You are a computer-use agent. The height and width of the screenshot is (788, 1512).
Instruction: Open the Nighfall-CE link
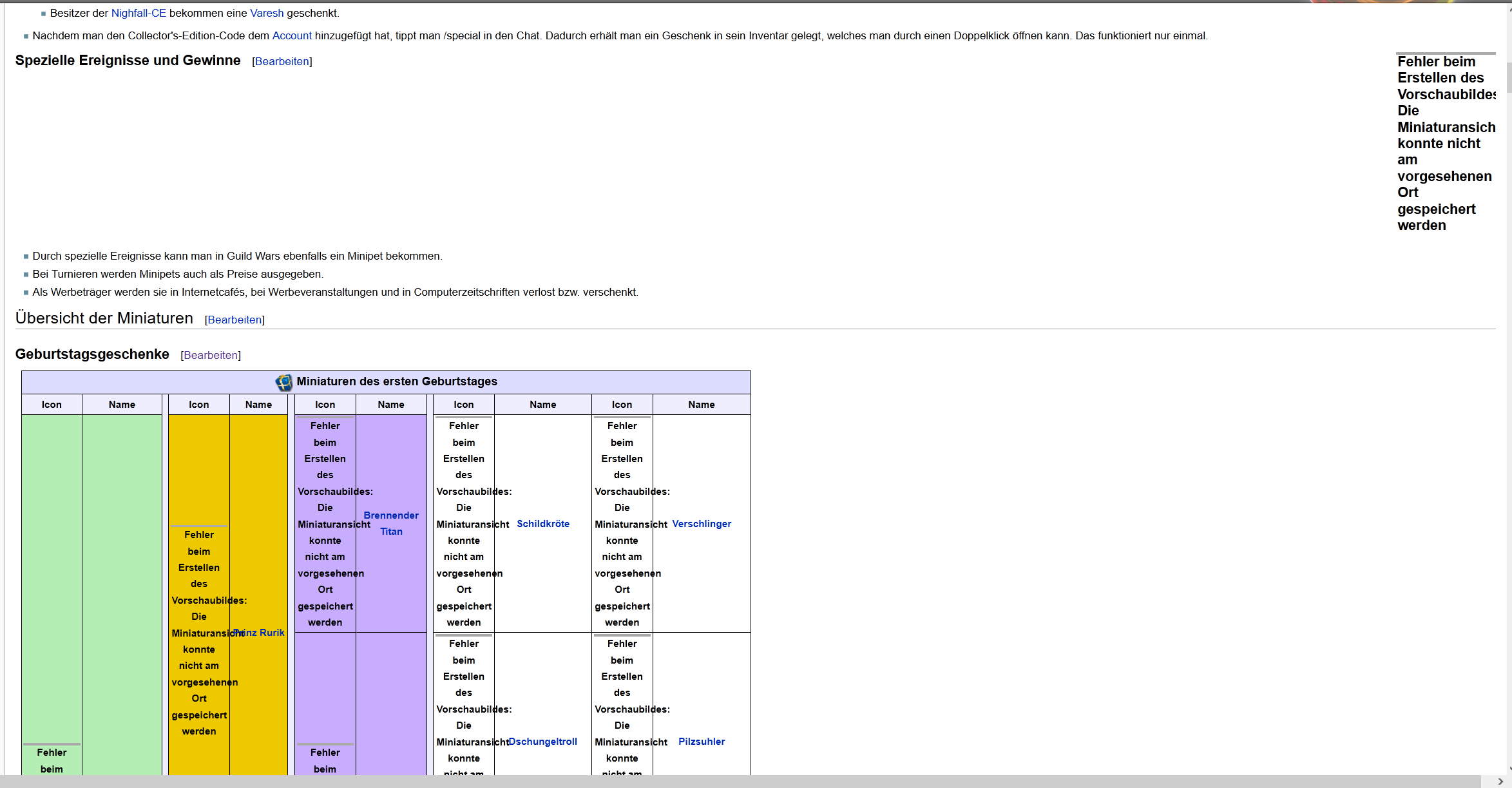pos(139,13)
